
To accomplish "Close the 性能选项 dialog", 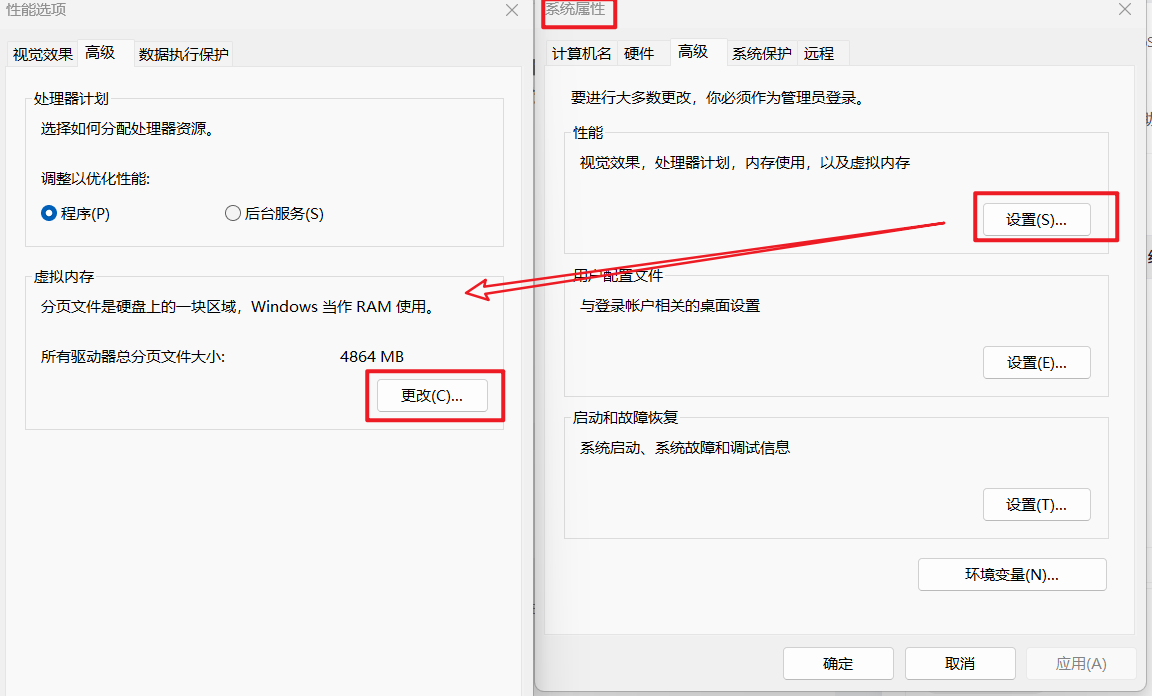I will click(512, 11).
